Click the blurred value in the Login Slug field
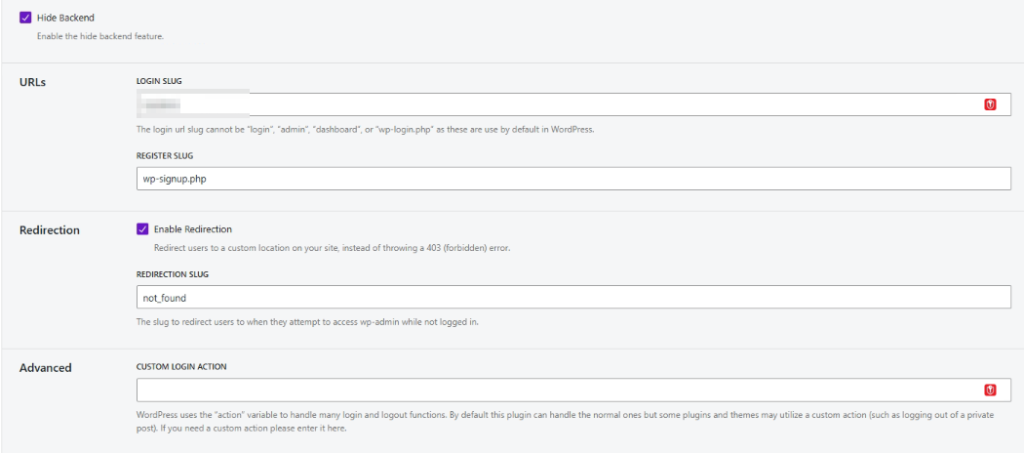 tap(161, 104)
